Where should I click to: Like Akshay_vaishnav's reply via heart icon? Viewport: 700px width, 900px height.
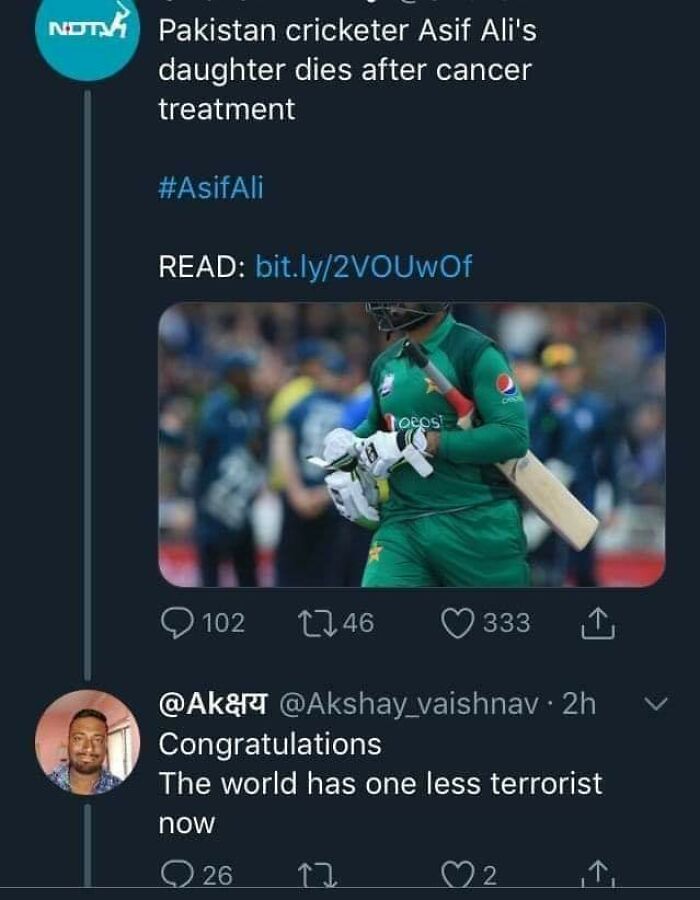[457, 876]
